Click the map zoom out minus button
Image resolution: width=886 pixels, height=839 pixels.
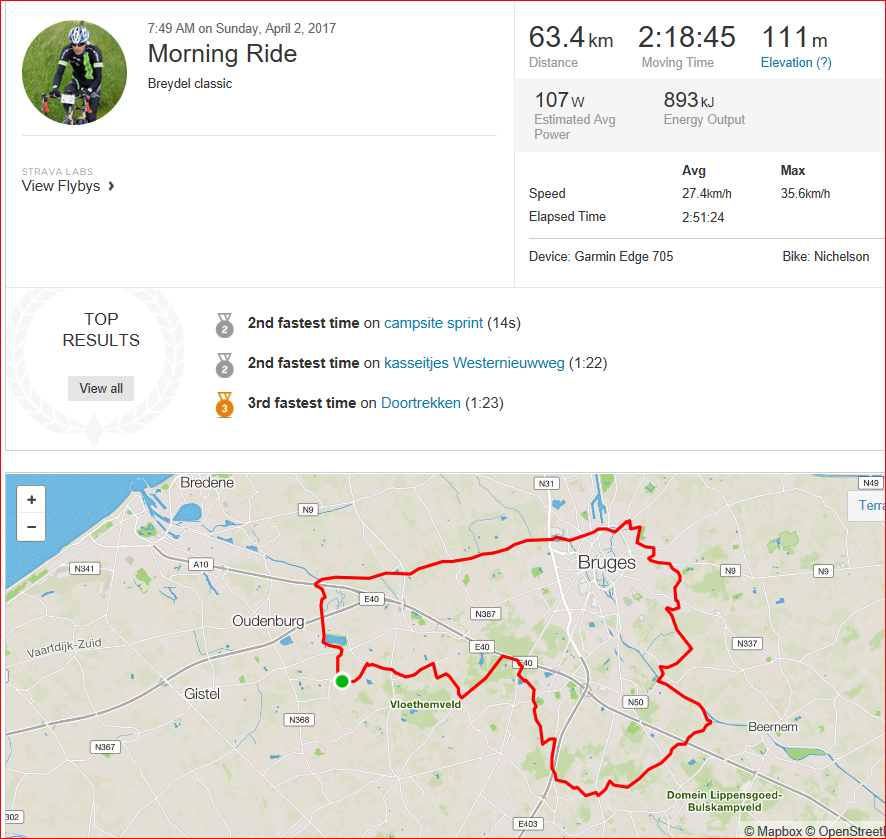[32, 527]
